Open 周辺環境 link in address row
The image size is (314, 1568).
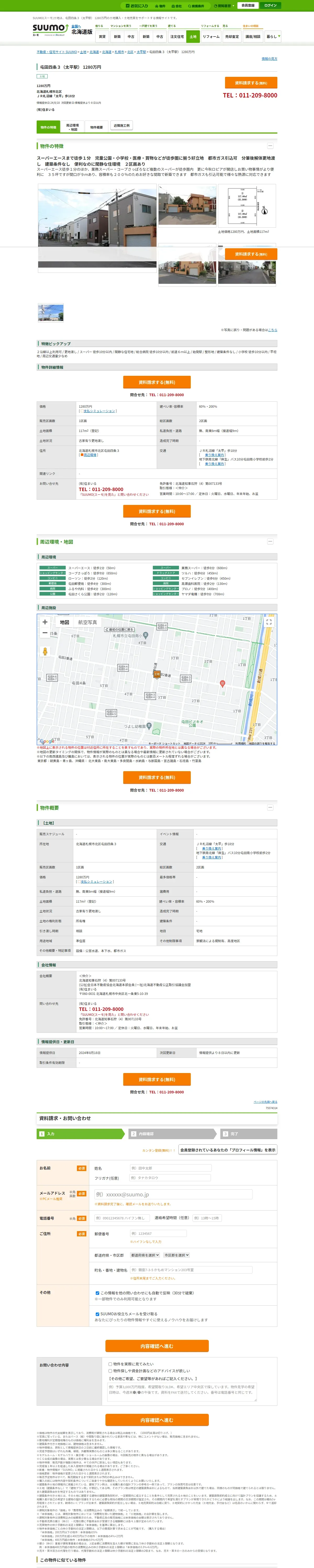90,455
